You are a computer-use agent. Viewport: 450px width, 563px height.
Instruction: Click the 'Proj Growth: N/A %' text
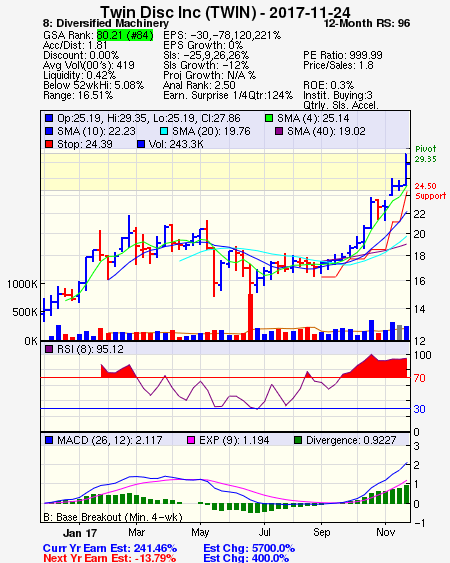tap(209, 75)
